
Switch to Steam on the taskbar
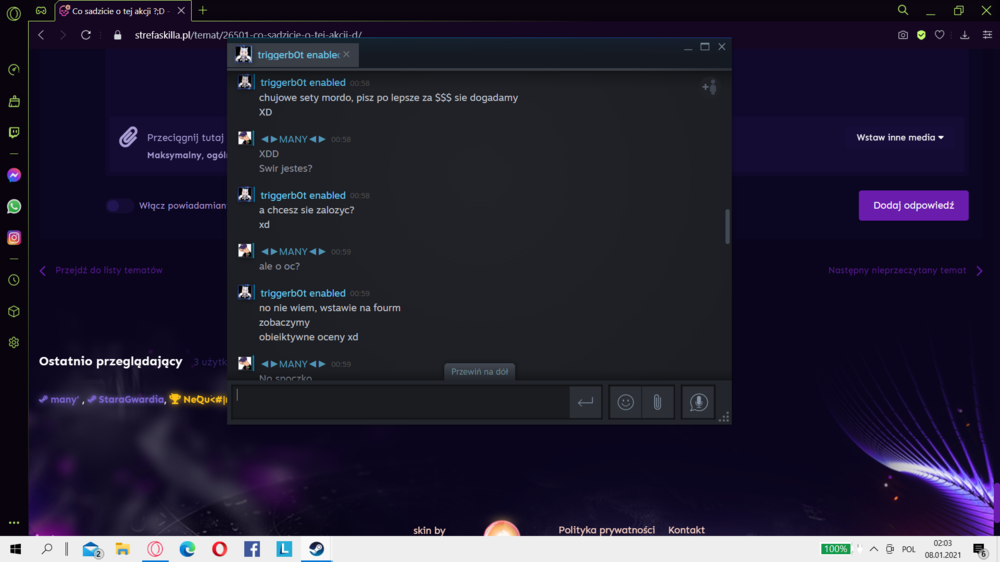pos(316,549)
